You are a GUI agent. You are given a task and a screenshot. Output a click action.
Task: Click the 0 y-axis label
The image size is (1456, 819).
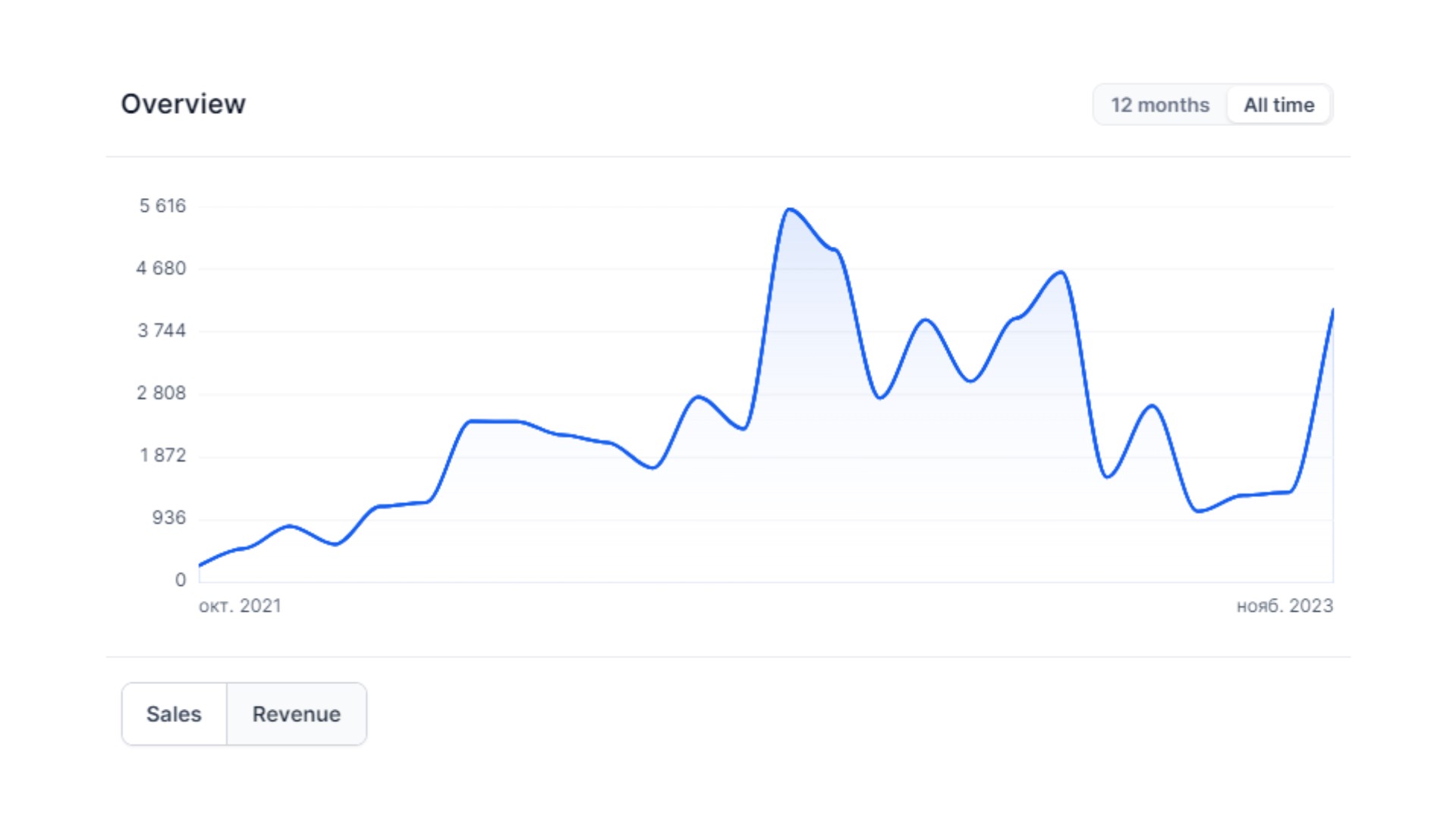181,580
